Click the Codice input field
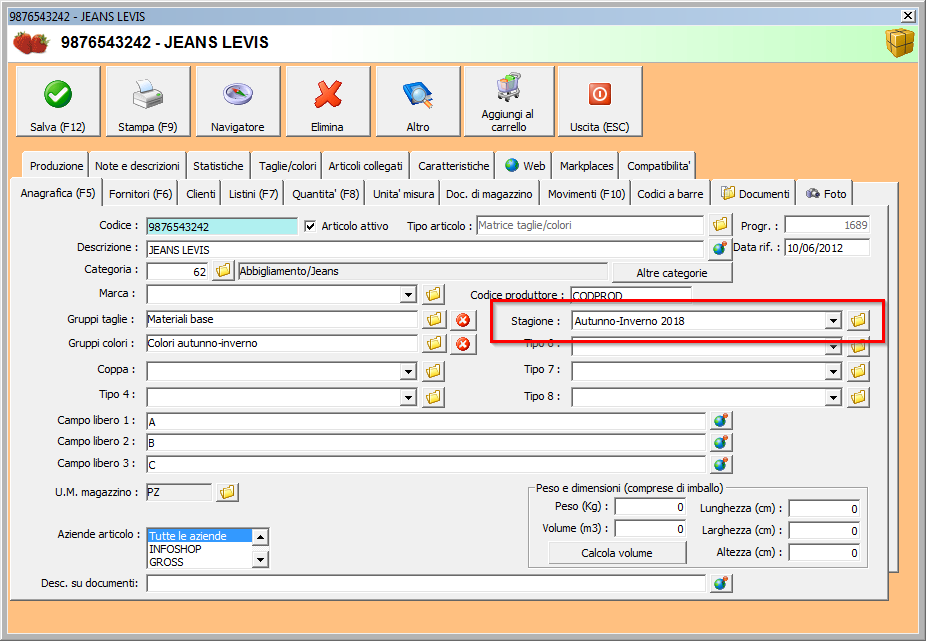This screenshot has width=926, height=641. [x=222, y=226]
